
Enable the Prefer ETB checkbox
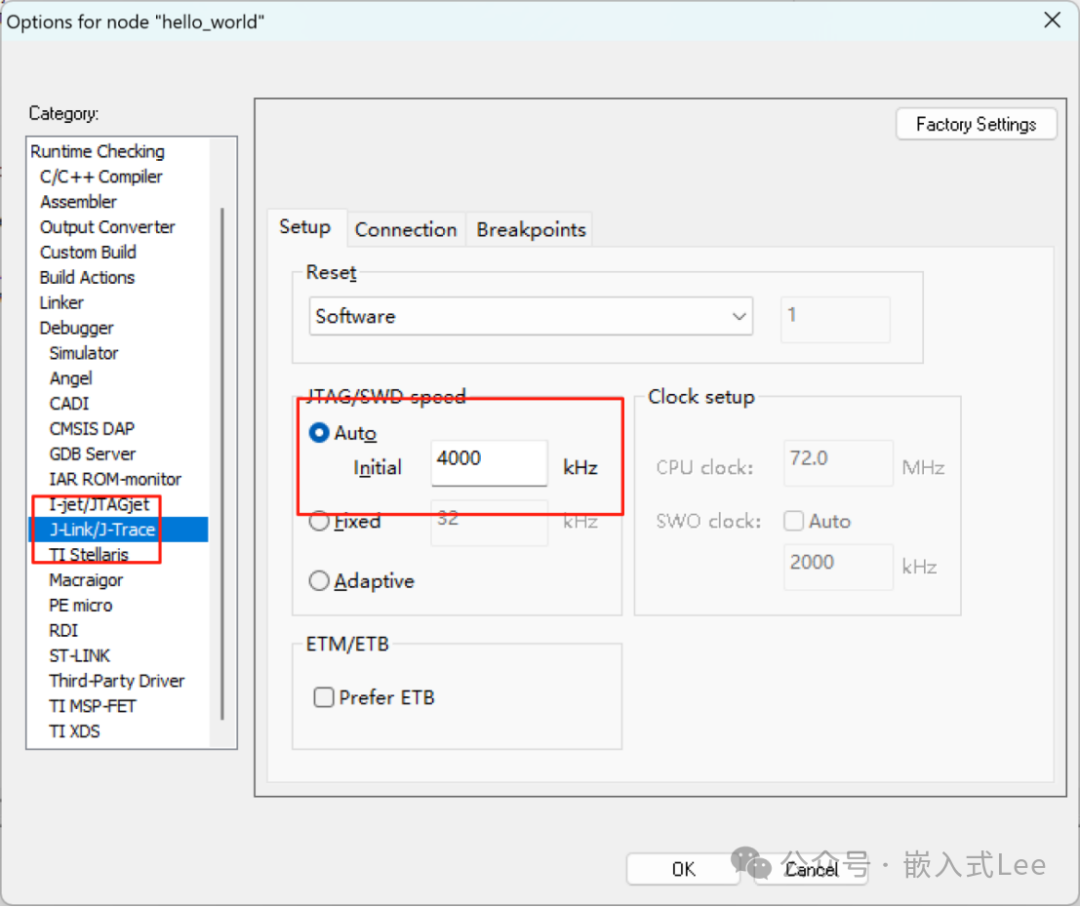tap(323, 697)
